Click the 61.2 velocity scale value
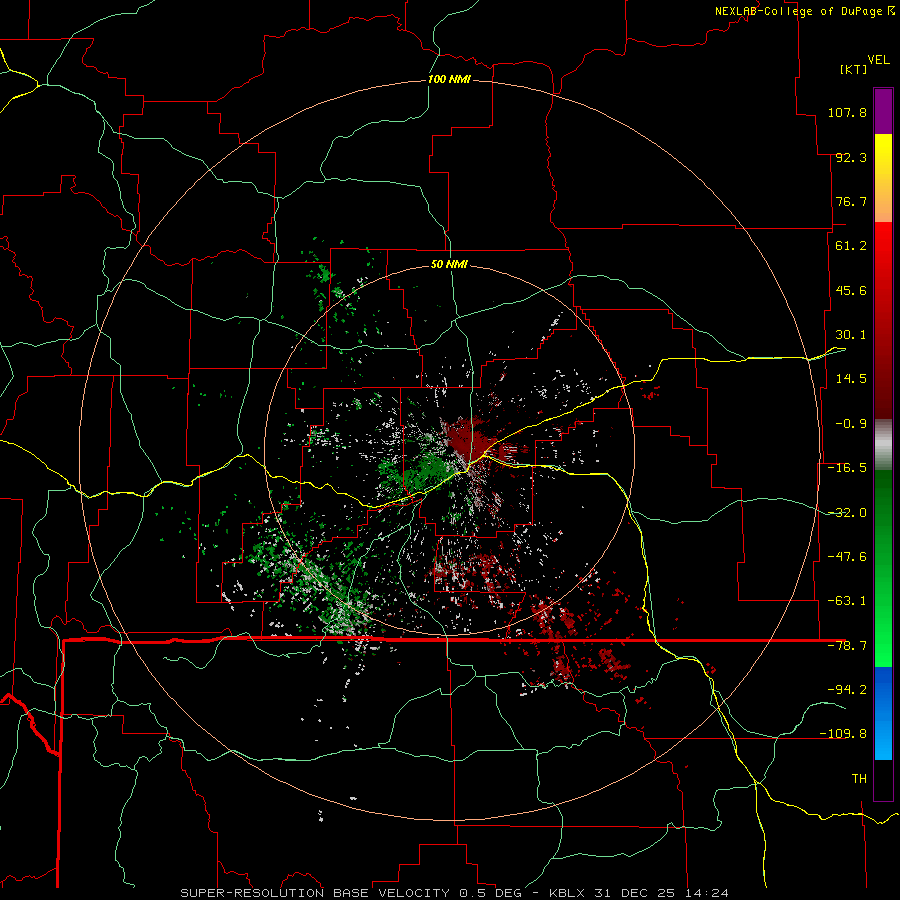Screen dimensions: 900x900 851,246
